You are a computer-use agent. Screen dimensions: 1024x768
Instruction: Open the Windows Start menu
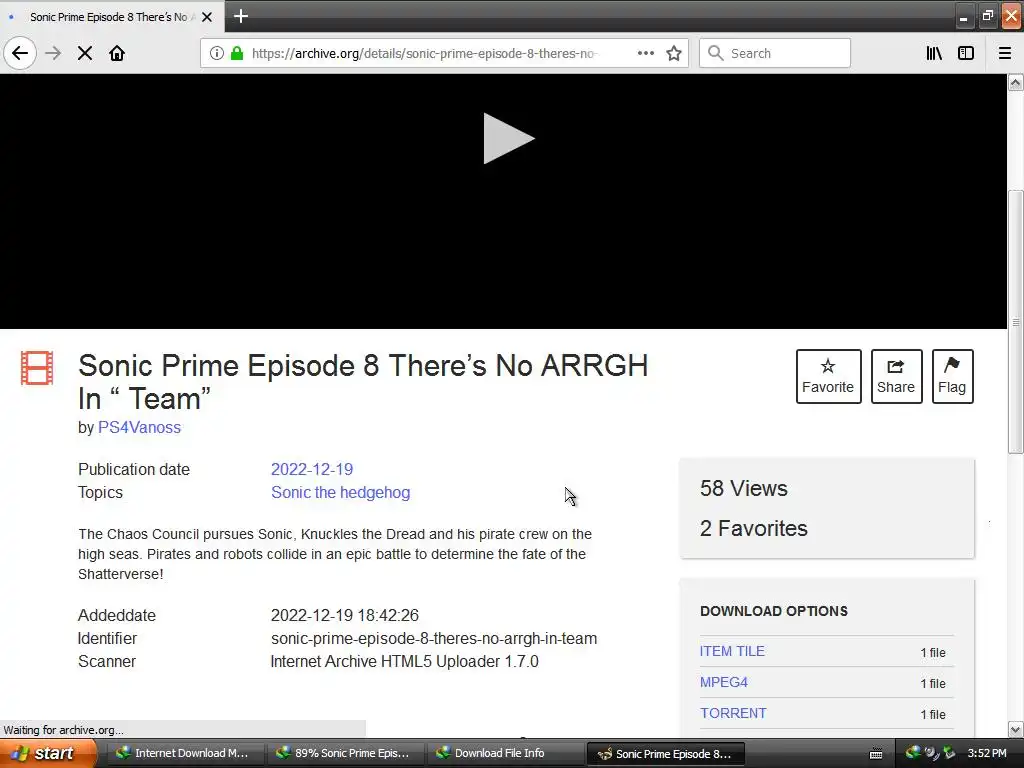(48, 753)
